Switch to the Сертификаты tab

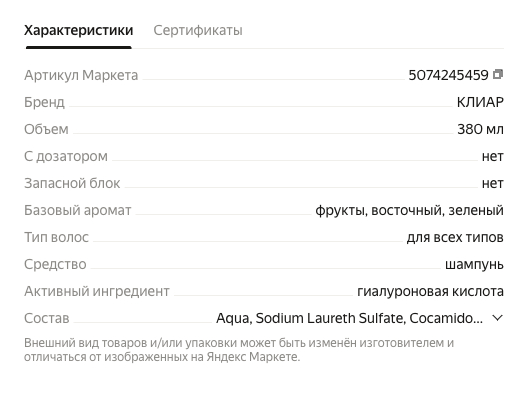coord(198,30)
